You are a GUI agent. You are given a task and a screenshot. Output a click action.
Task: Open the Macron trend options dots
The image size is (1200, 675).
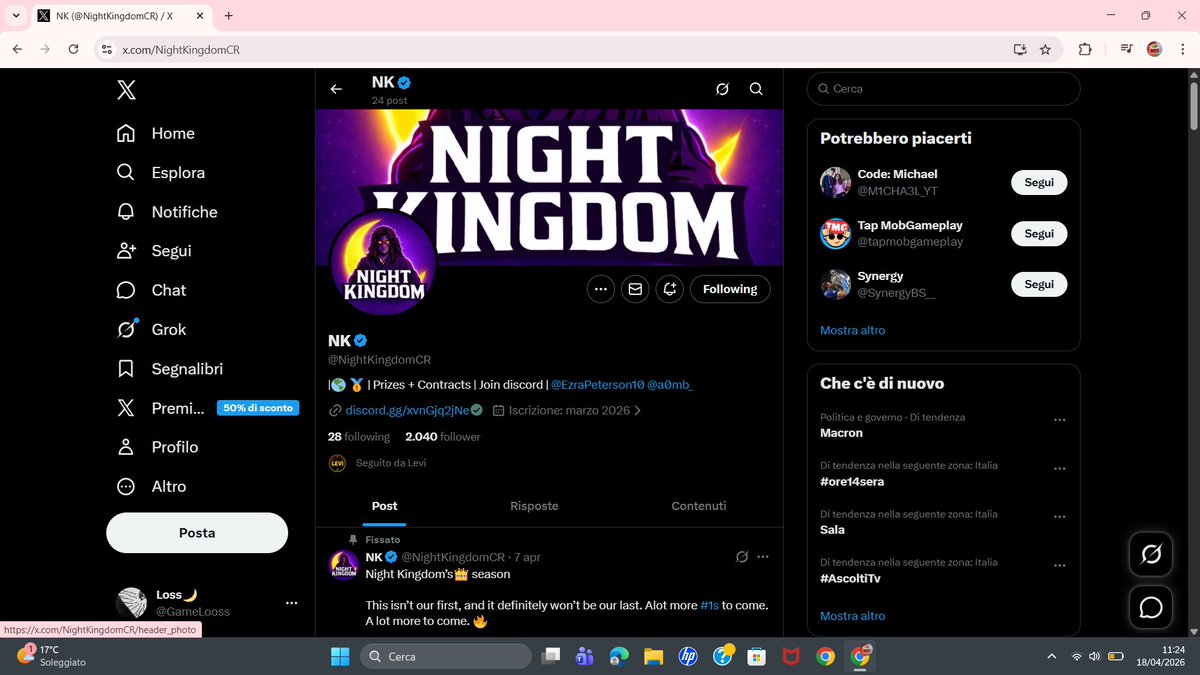pos(1059,420)
